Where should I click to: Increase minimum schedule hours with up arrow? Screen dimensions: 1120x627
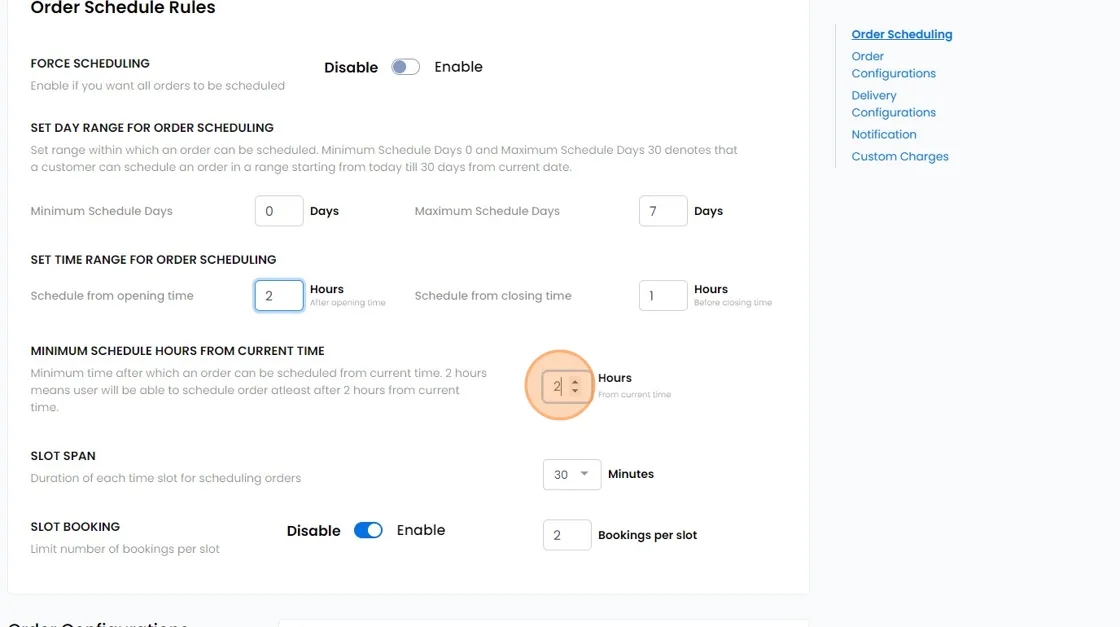coord(575,381)
